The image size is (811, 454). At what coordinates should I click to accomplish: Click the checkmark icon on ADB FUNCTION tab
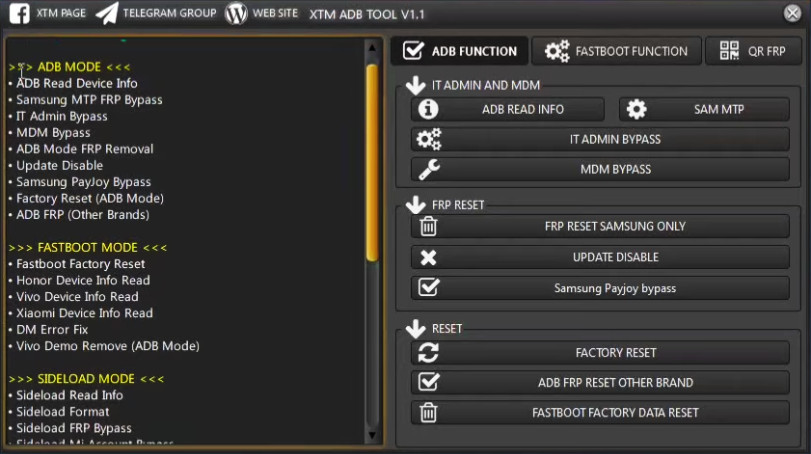pyautogui.click(x=413, y=50)
